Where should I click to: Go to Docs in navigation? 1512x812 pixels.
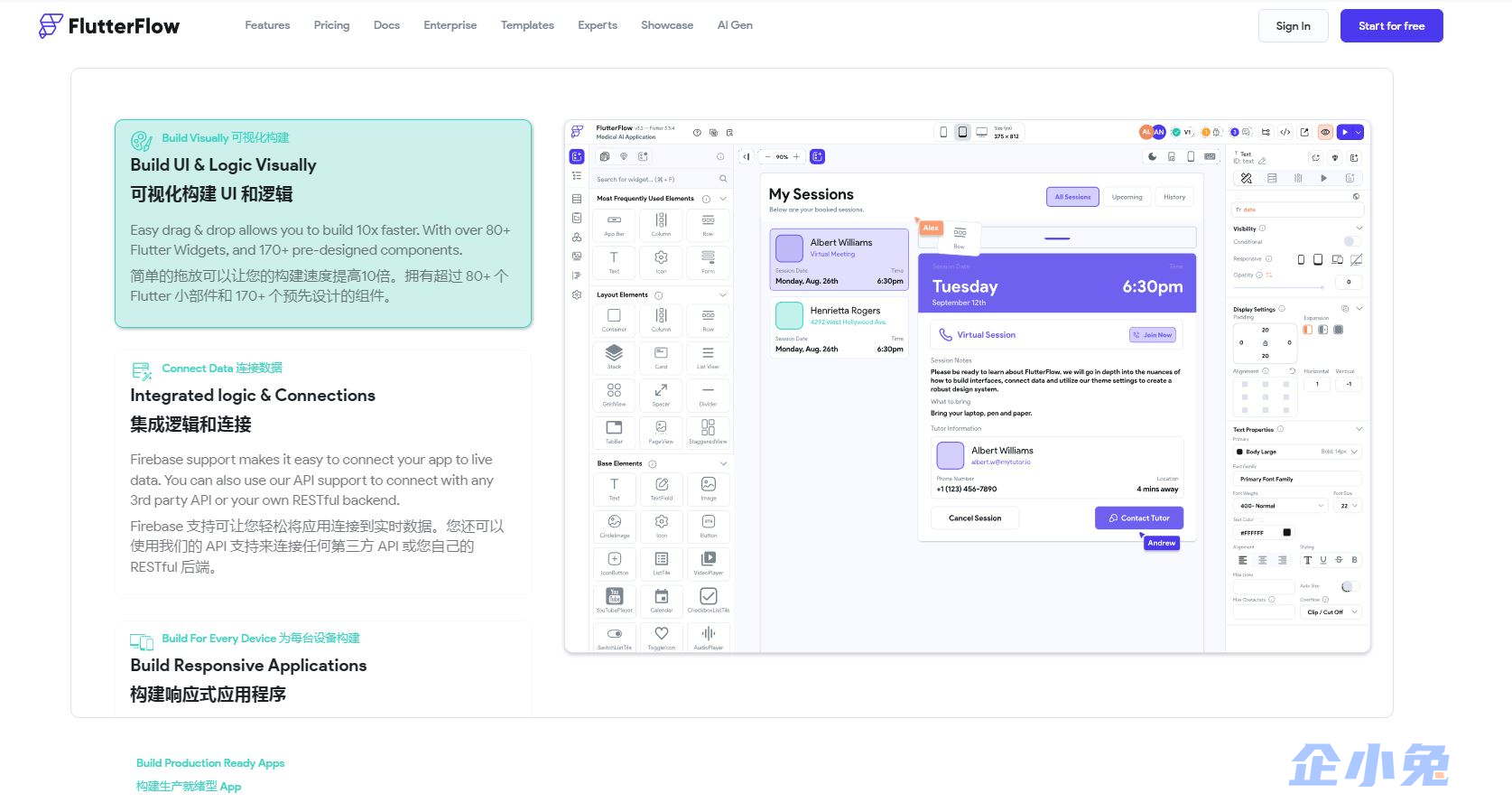tap(386, 25)
